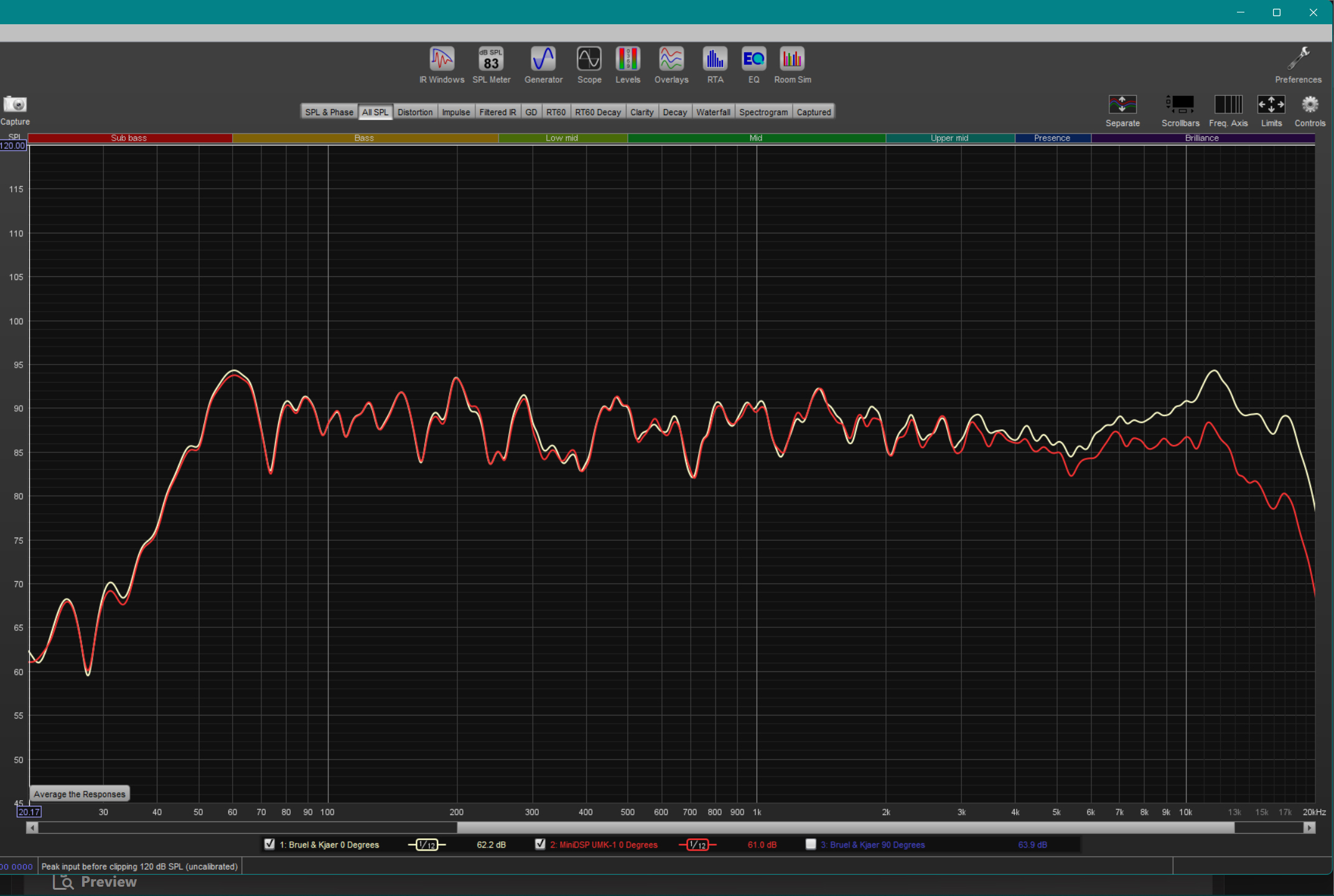The height and width of the screenshot is (896, 1334).
Task: Click the Bruel & Kjaer 1/12 smoothing indicator
Action: (427, 844)
